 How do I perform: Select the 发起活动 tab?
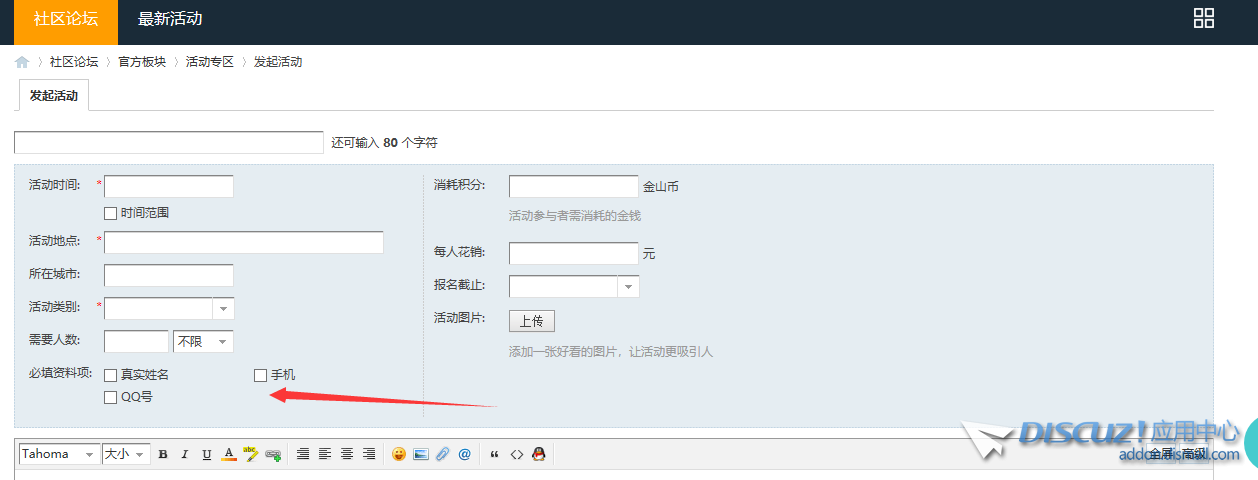(54, 96)
